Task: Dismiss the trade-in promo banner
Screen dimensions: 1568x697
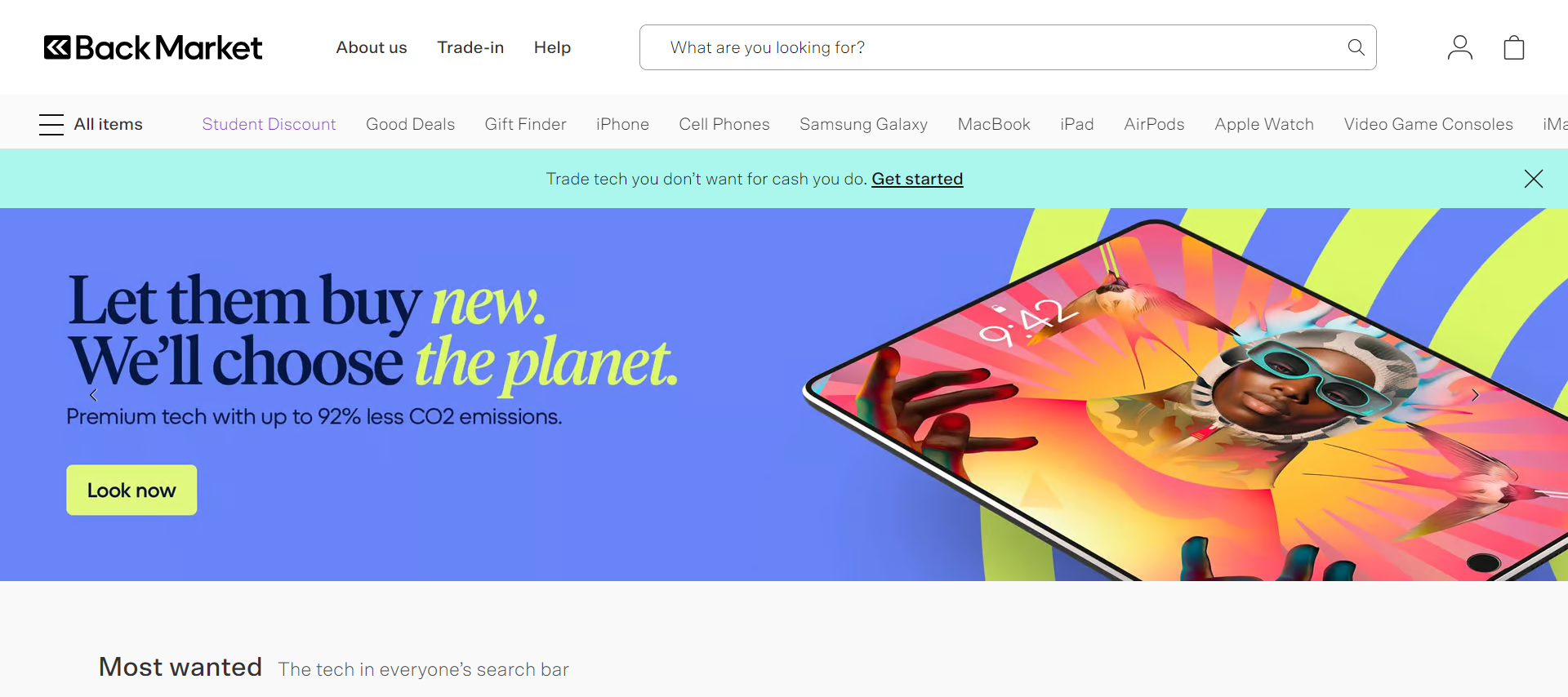Action: click(x=1533, y=179)
